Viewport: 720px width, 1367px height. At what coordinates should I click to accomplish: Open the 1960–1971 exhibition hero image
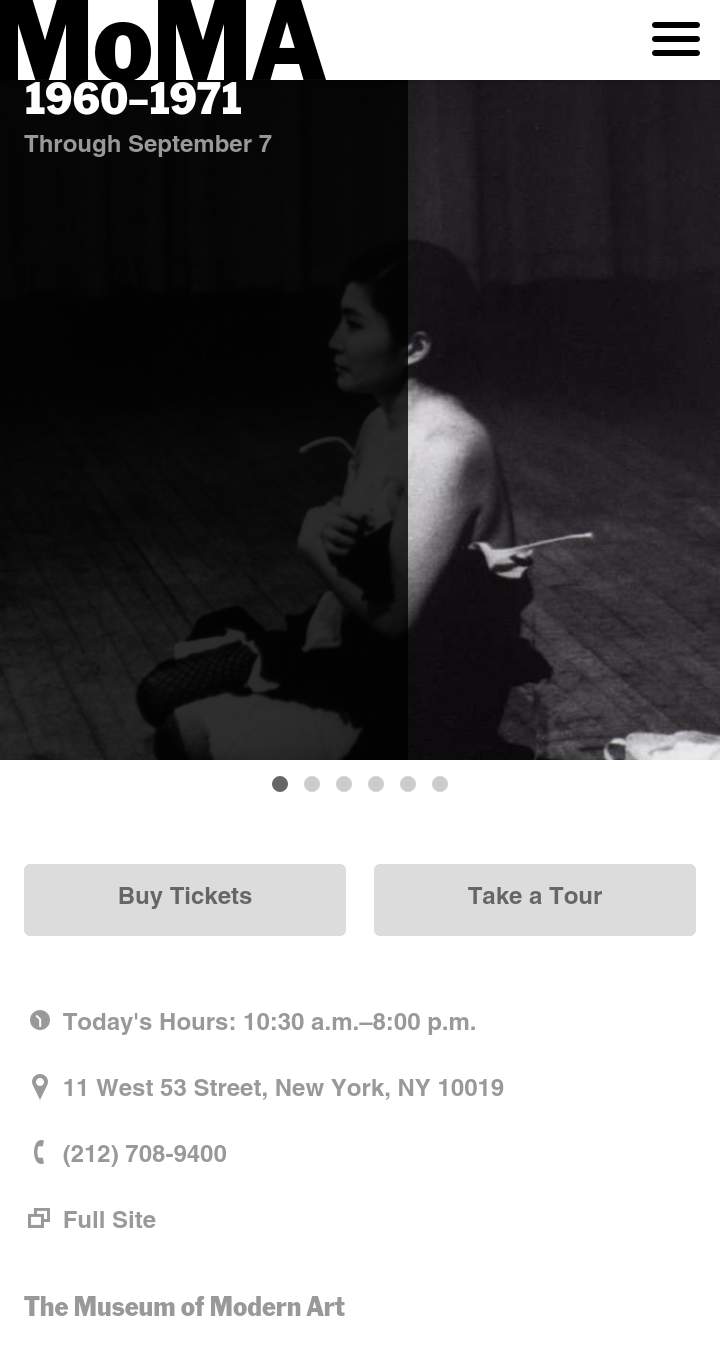point(360,420)
